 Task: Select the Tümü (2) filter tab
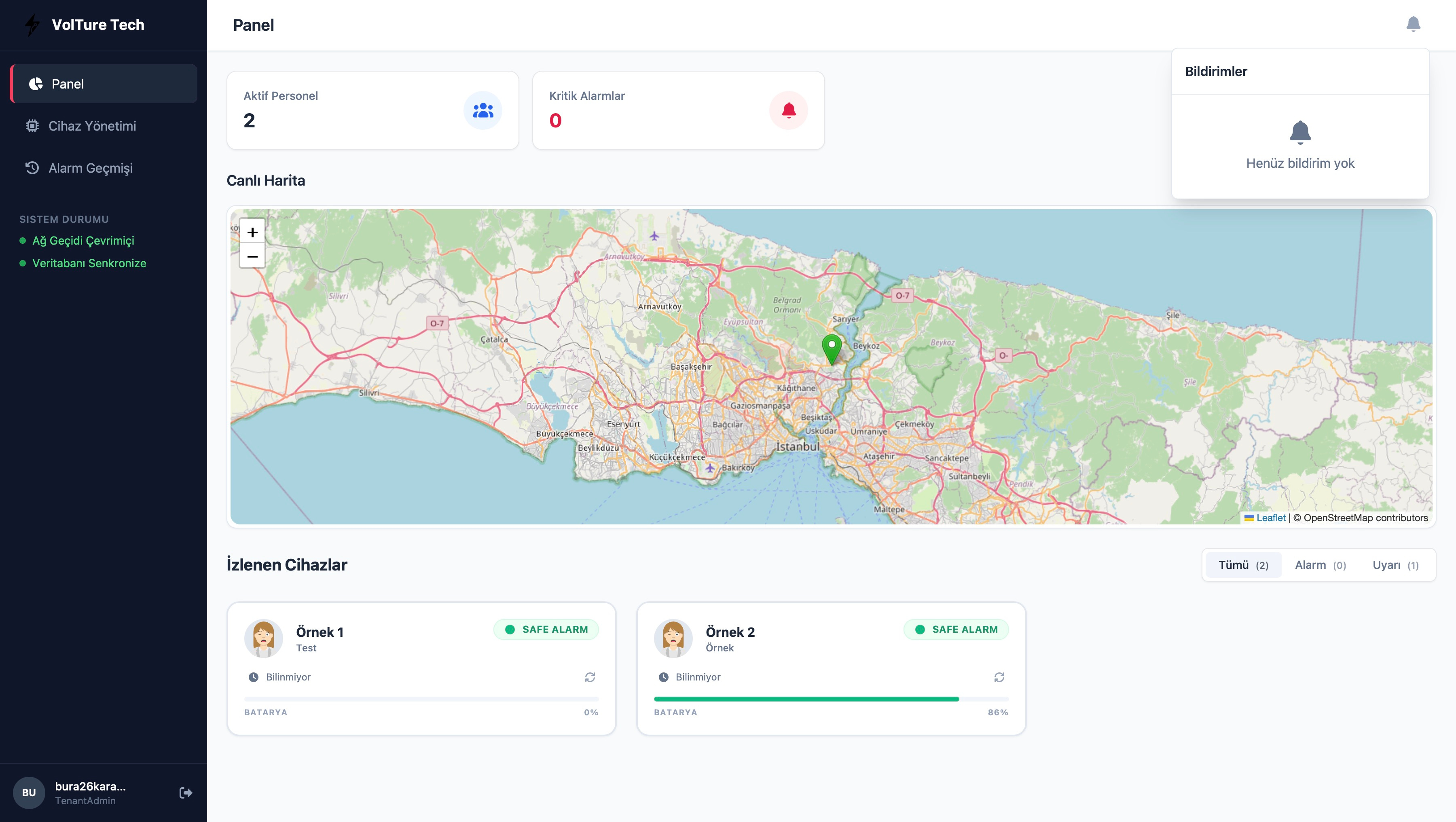click(x=1243, y=565)
